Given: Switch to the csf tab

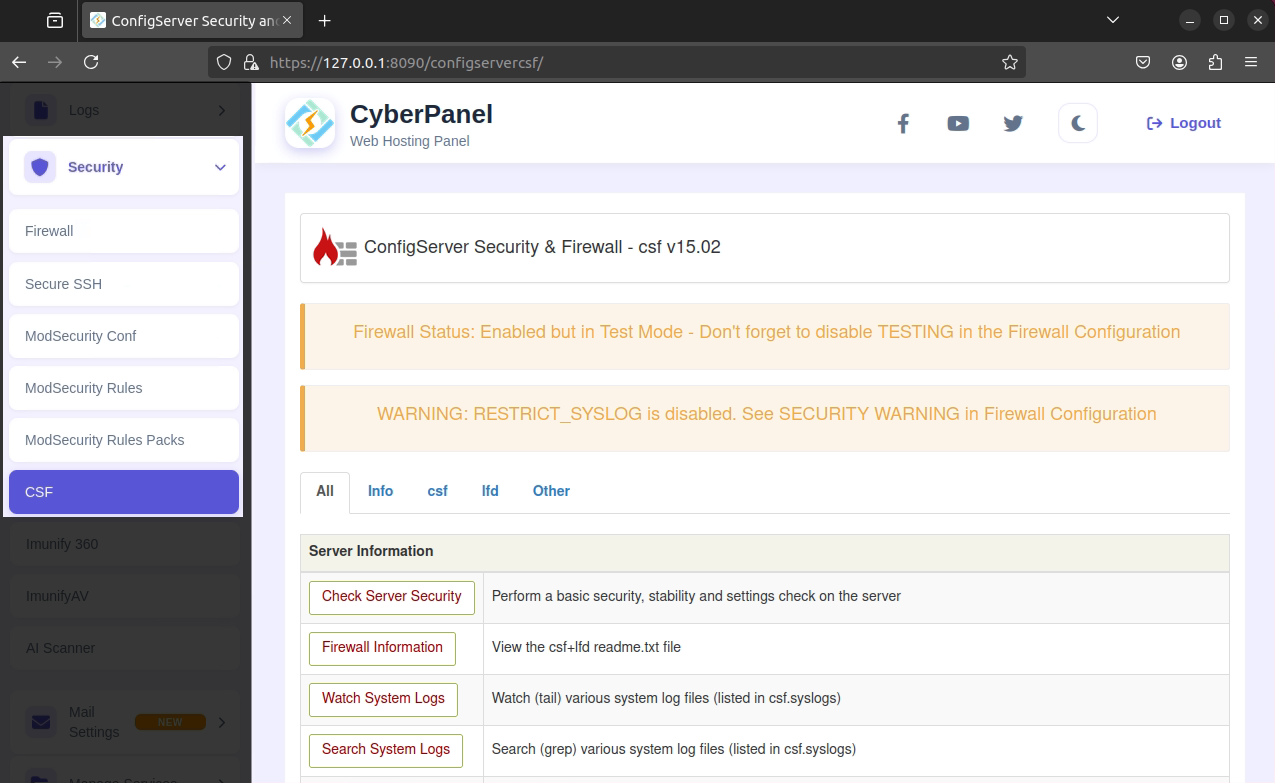Looking at the screenshot, I should [437, 491].
